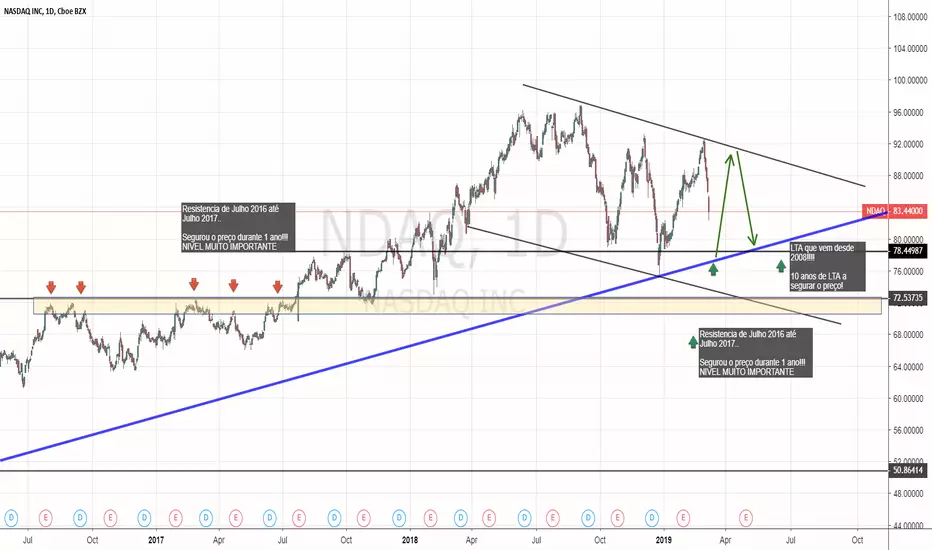The image size is (932, 550).
Task: Select the yellow shaded resistance zone rectangle
Action: click(458, 306)
